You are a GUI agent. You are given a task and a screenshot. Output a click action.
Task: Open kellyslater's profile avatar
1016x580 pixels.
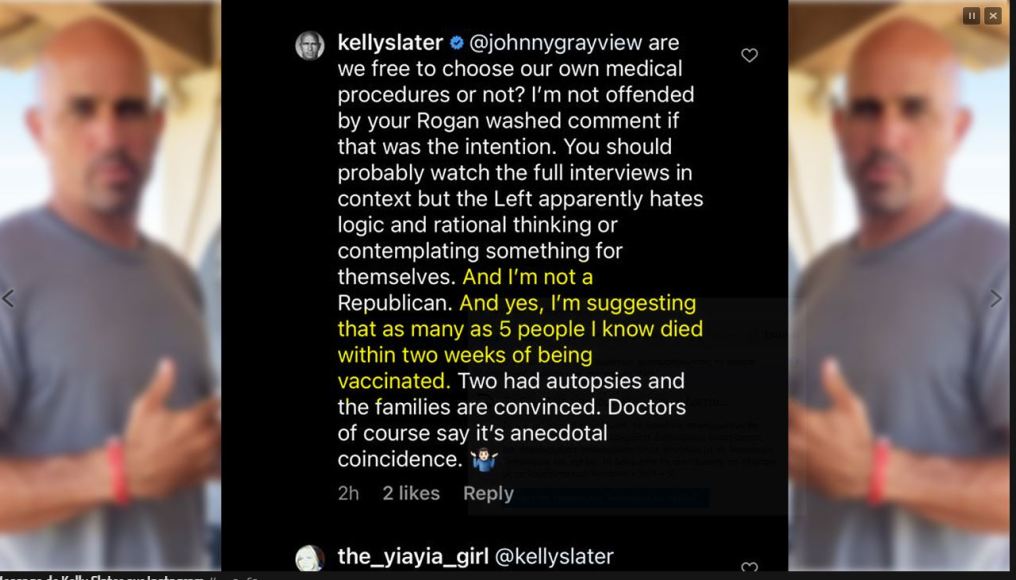(310, 45)
